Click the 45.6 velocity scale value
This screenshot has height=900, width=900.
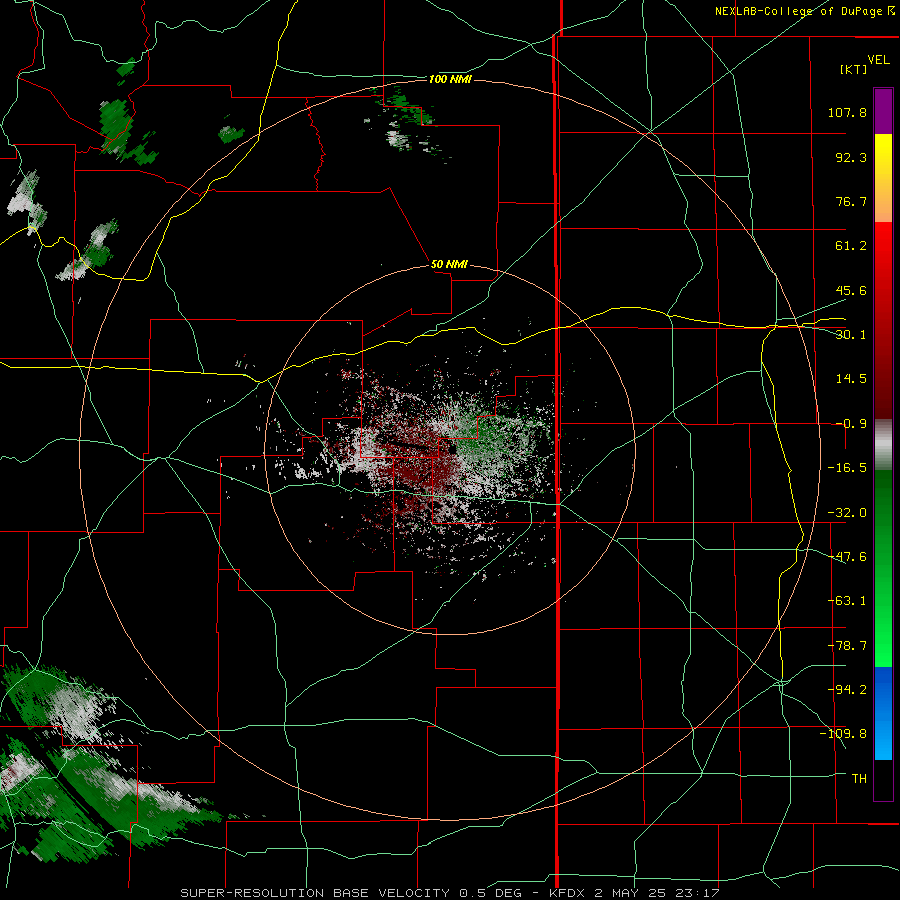(851, 290)
